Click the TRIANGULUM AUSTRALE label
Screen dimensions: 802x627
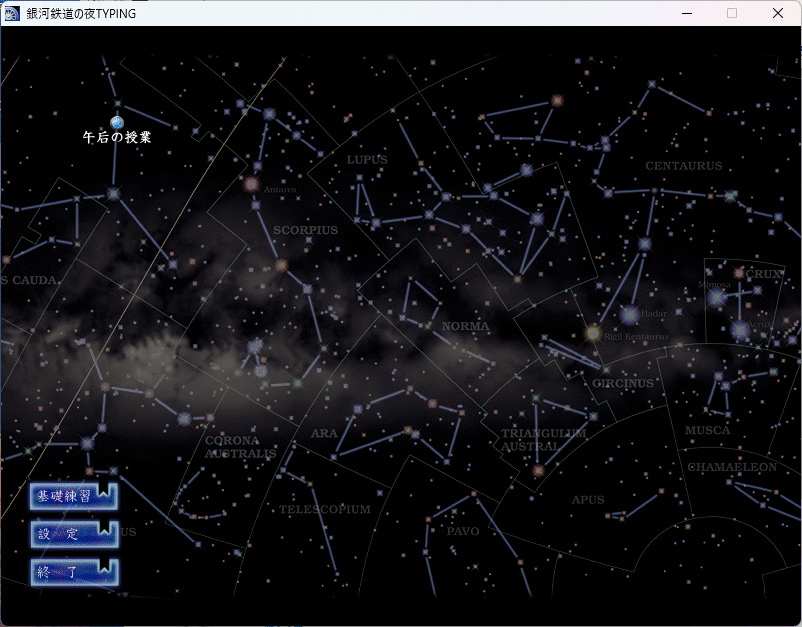pyautogui.click(x=543, y=440)
